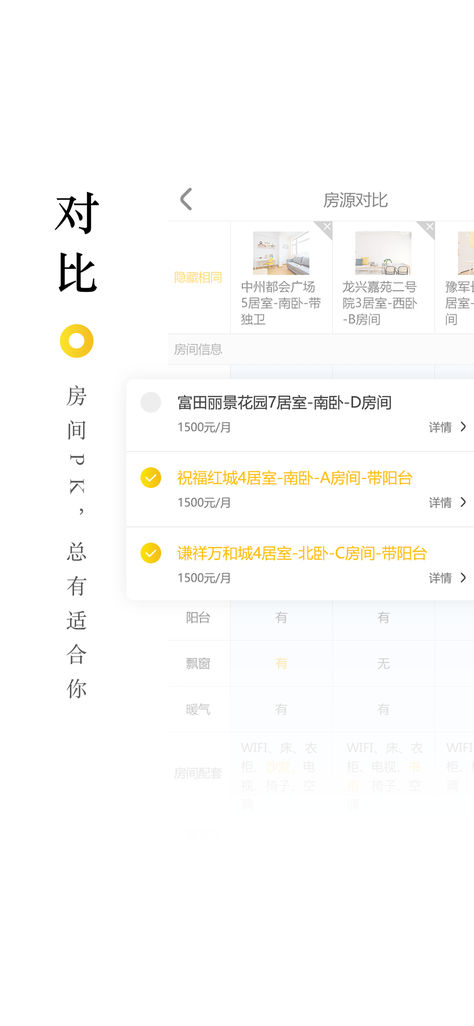Check the 富田丽景花园7居室 selection circle
This screenshot has height=1026, width=474.
pos(151,402)
